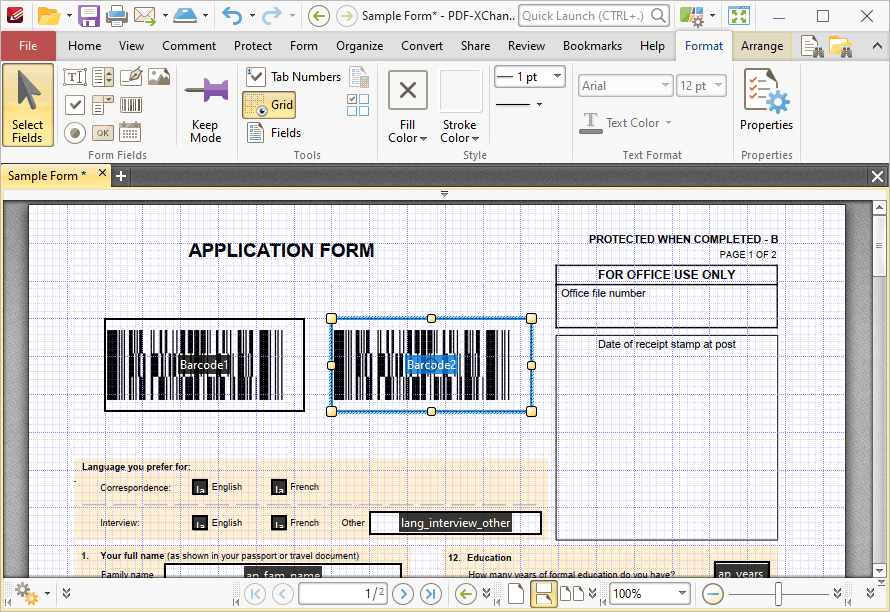890x612 pixels.
Task: Select the Barcode1 field
Action: [204, 364]
